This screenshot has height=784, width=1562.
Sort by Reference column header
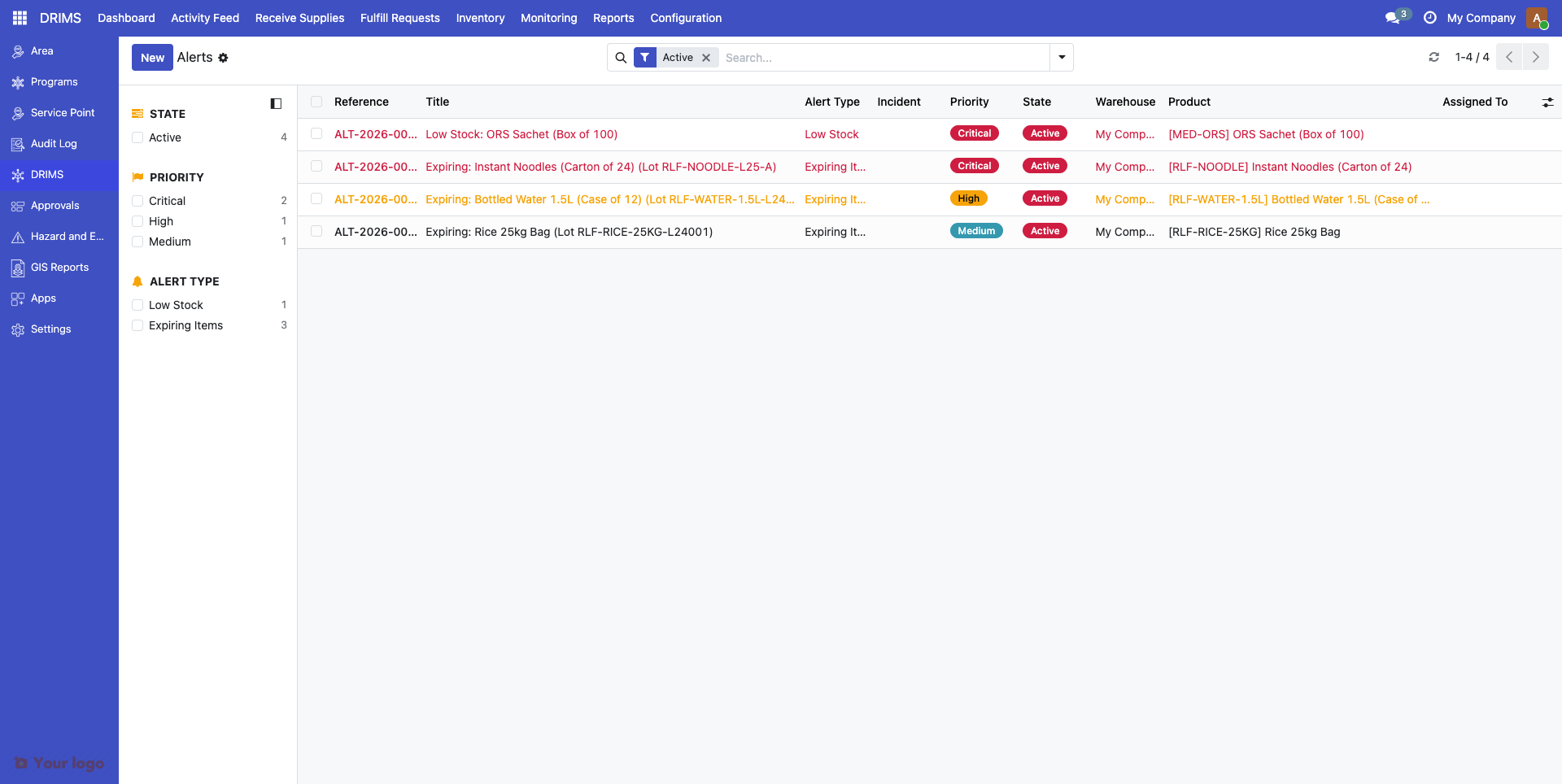tap(361, 102)
